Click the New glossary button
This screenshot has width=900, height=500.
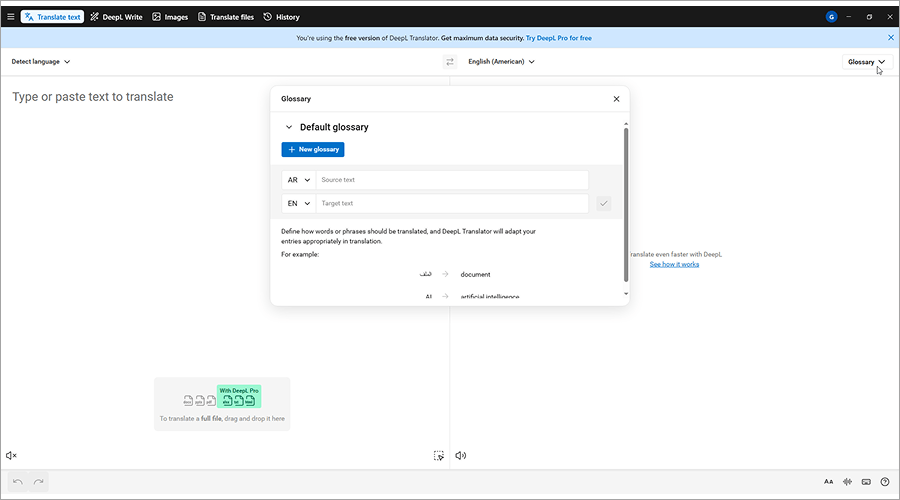click(313, 149)
